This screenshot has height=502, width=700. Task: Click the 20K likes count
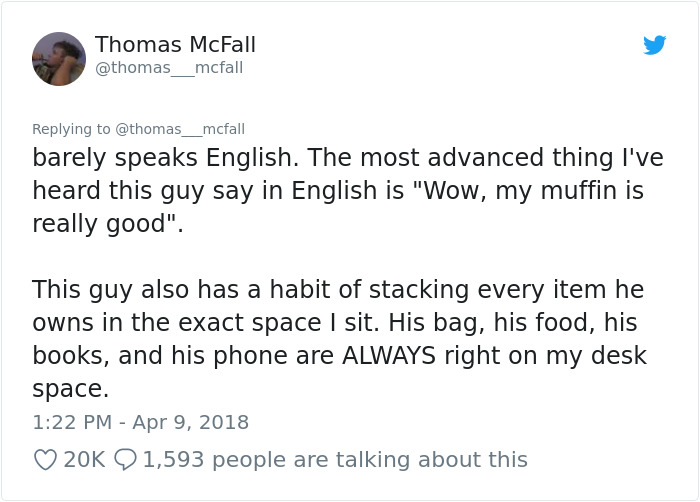coord(84,459)
